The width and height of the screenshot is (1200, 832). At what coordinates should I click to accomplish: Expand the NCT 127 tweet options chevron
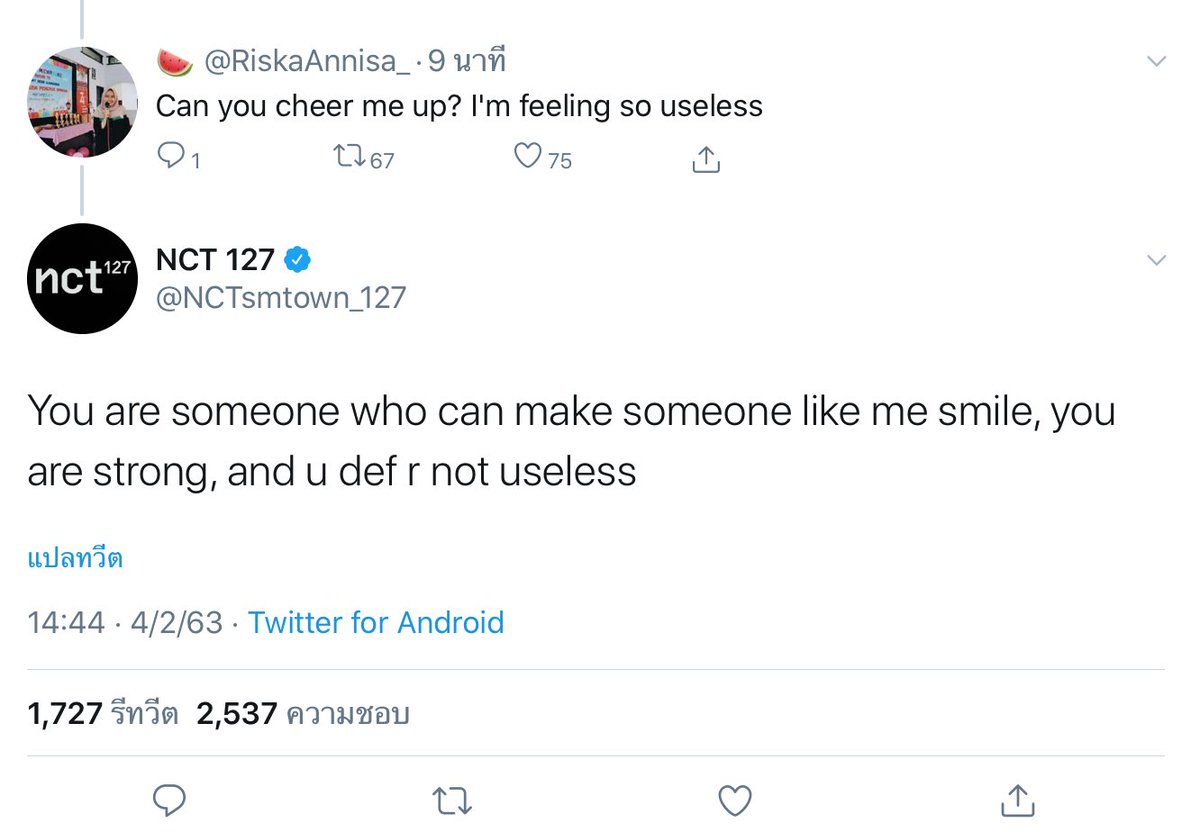1156,261
